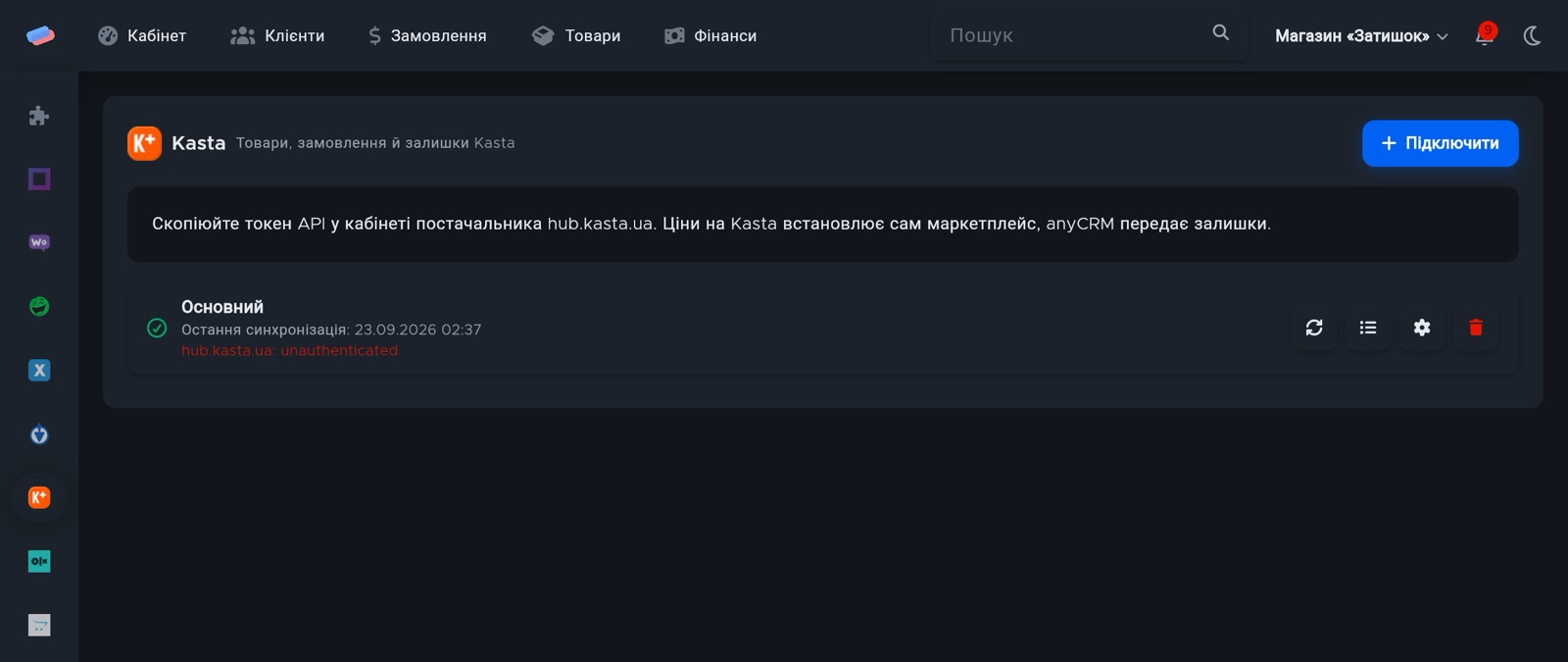
Task: Open the Товари menu item
Action: pos(576,35)
